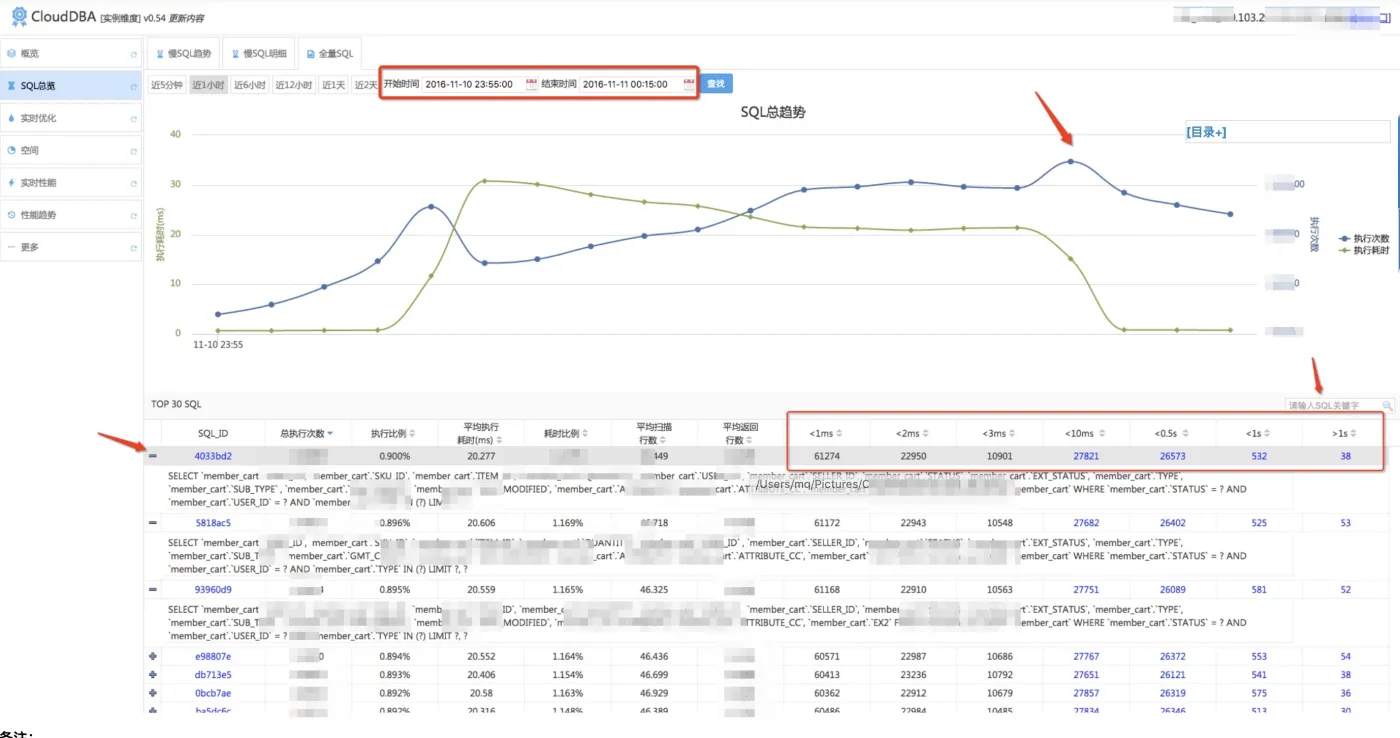Sort table by <2ms column

tap(926, 433)
